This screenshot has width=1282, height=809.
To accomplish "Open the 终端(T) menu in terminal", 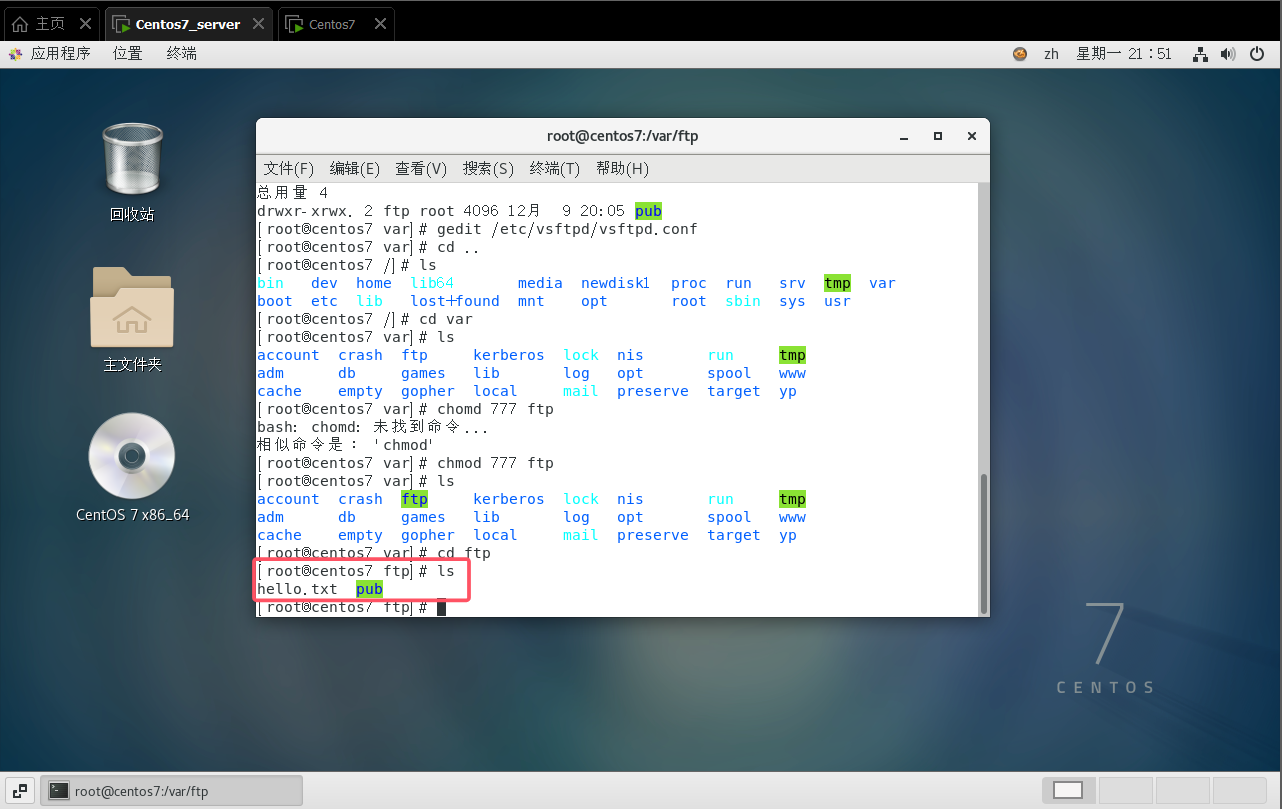I will pyautogui.click(x=554, y=169).
